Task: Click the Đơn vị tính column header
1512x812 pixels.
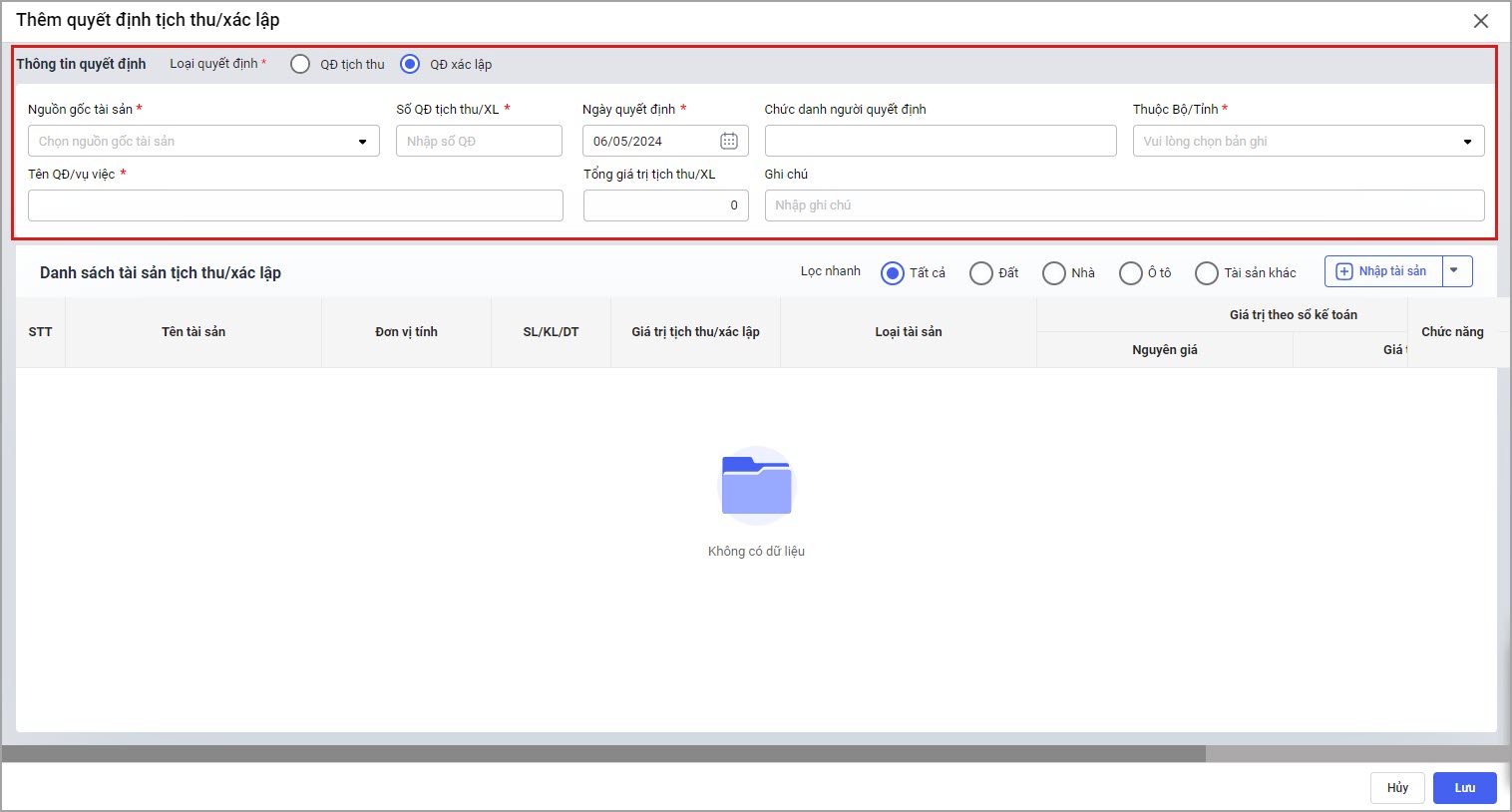Action: pyautogui.click(x=407, y=332)
